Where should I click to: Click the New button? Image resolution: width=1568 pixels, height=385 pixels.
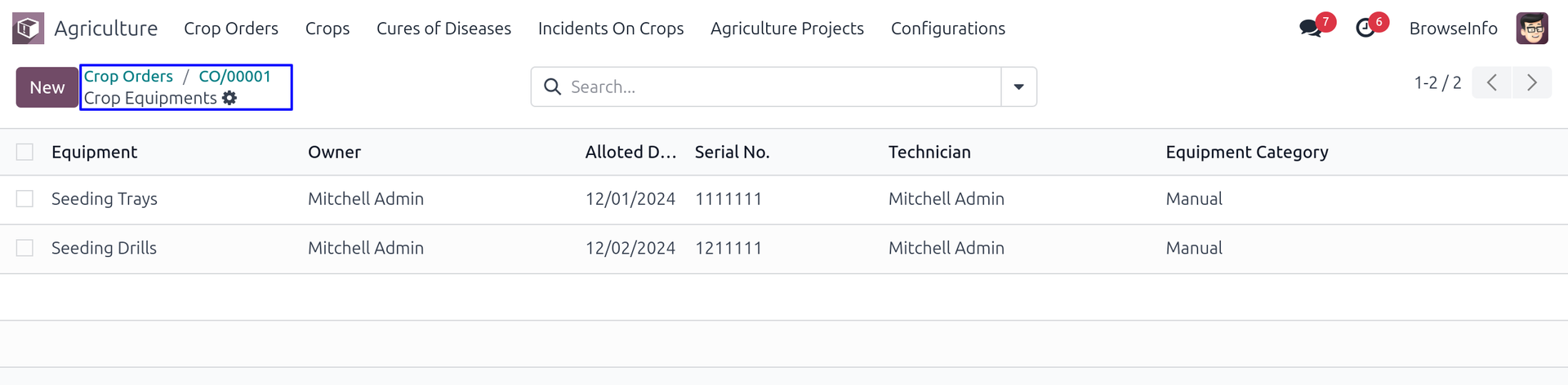(47, 87)
